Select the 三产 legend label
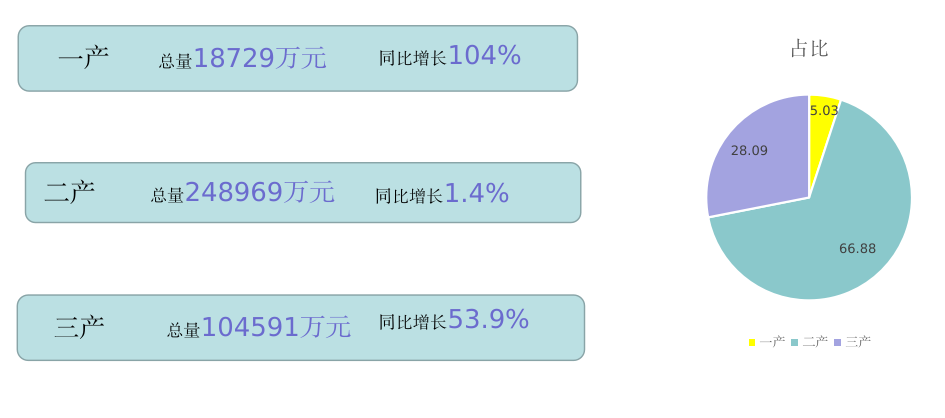945x418 pixels. [858, 342]
